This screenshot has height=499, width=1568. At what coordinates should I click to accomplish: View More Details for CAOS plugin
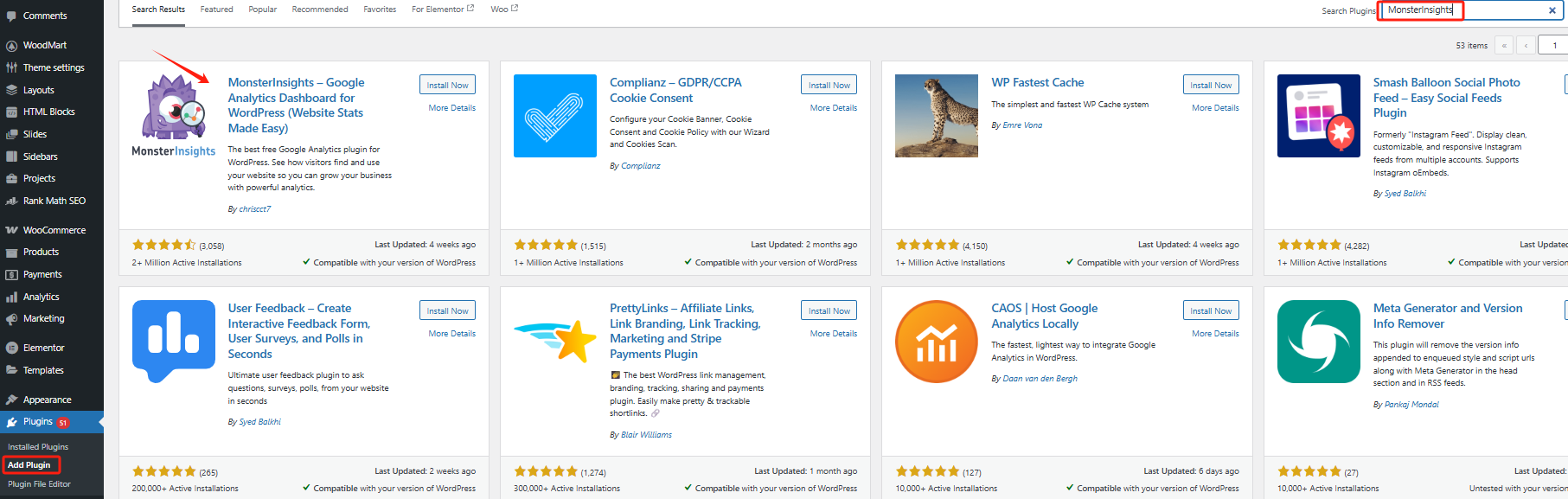[x=1215, y=334]
